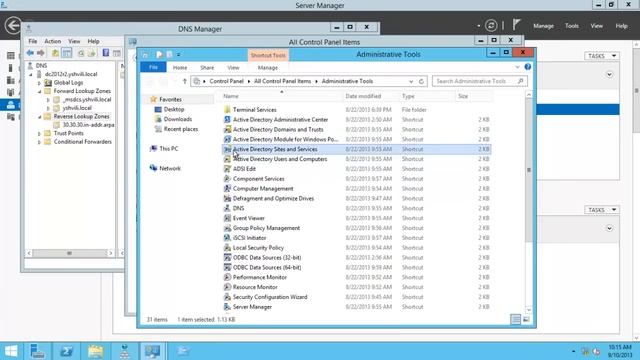Open the Tools menu in Server Manager
This screenshot has height=360, width=640.
(x=571, y=26)
